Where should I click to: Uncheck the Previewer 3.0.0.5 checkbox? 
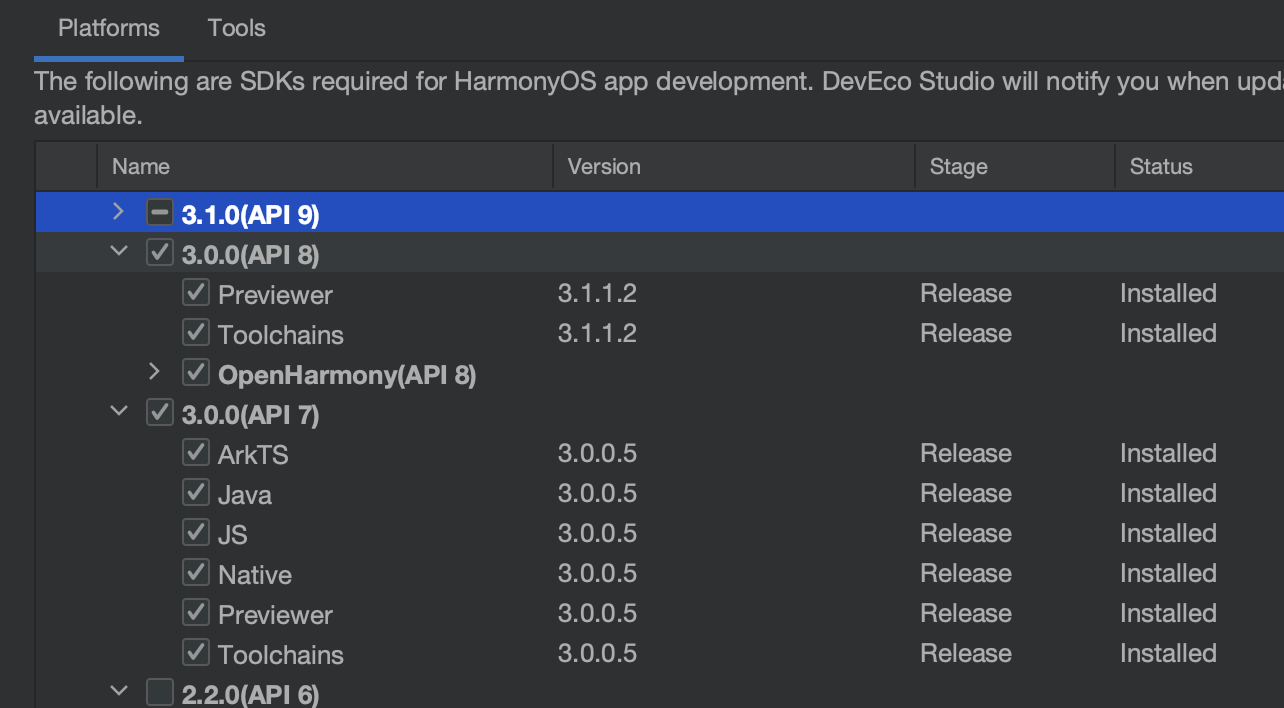pyautogui.click(x=196, y=613)
